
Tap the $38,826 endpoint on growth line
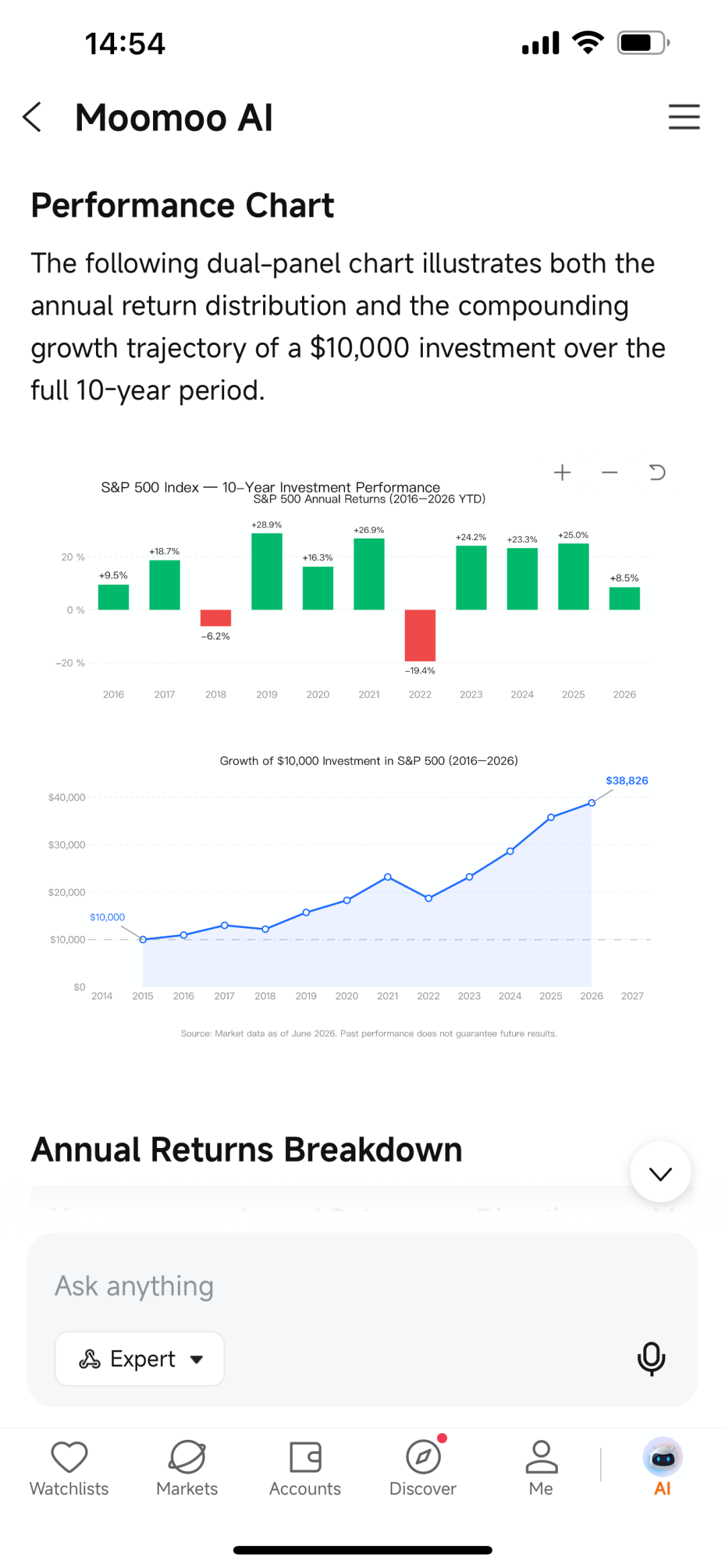591,802
